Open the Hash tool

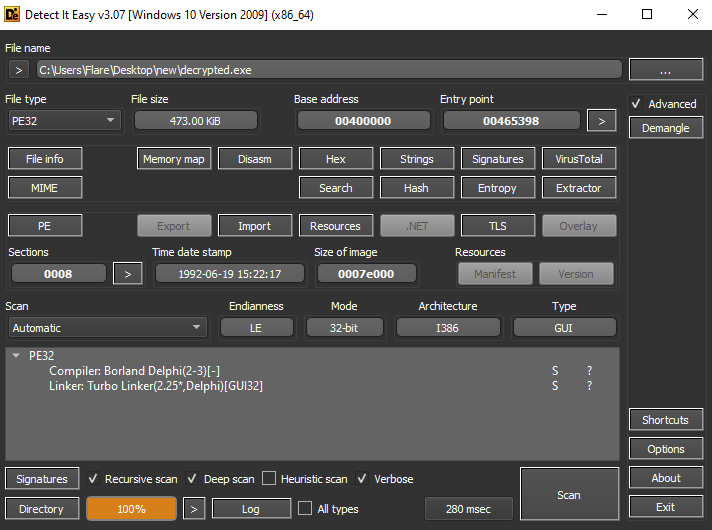417,188
